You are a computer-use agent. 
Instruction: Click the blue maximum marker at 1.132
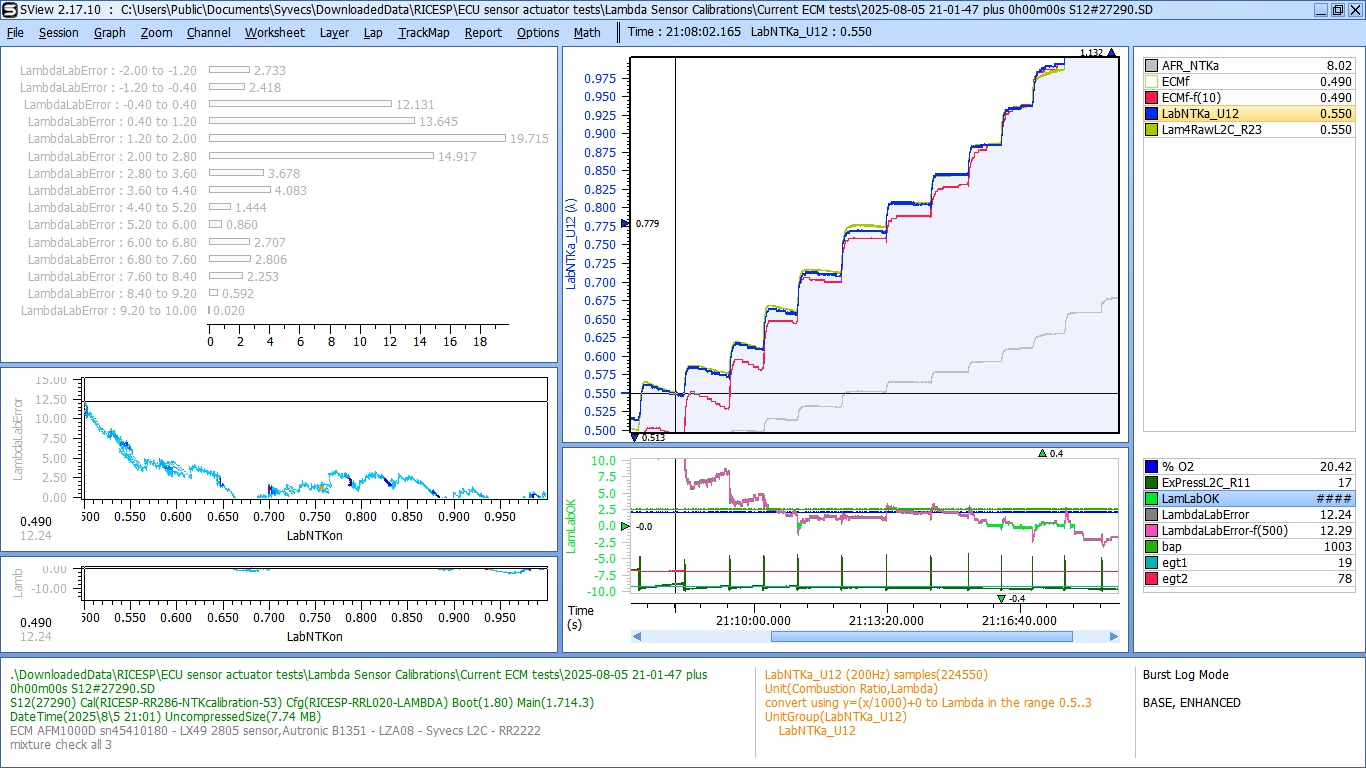(1111, 53)
